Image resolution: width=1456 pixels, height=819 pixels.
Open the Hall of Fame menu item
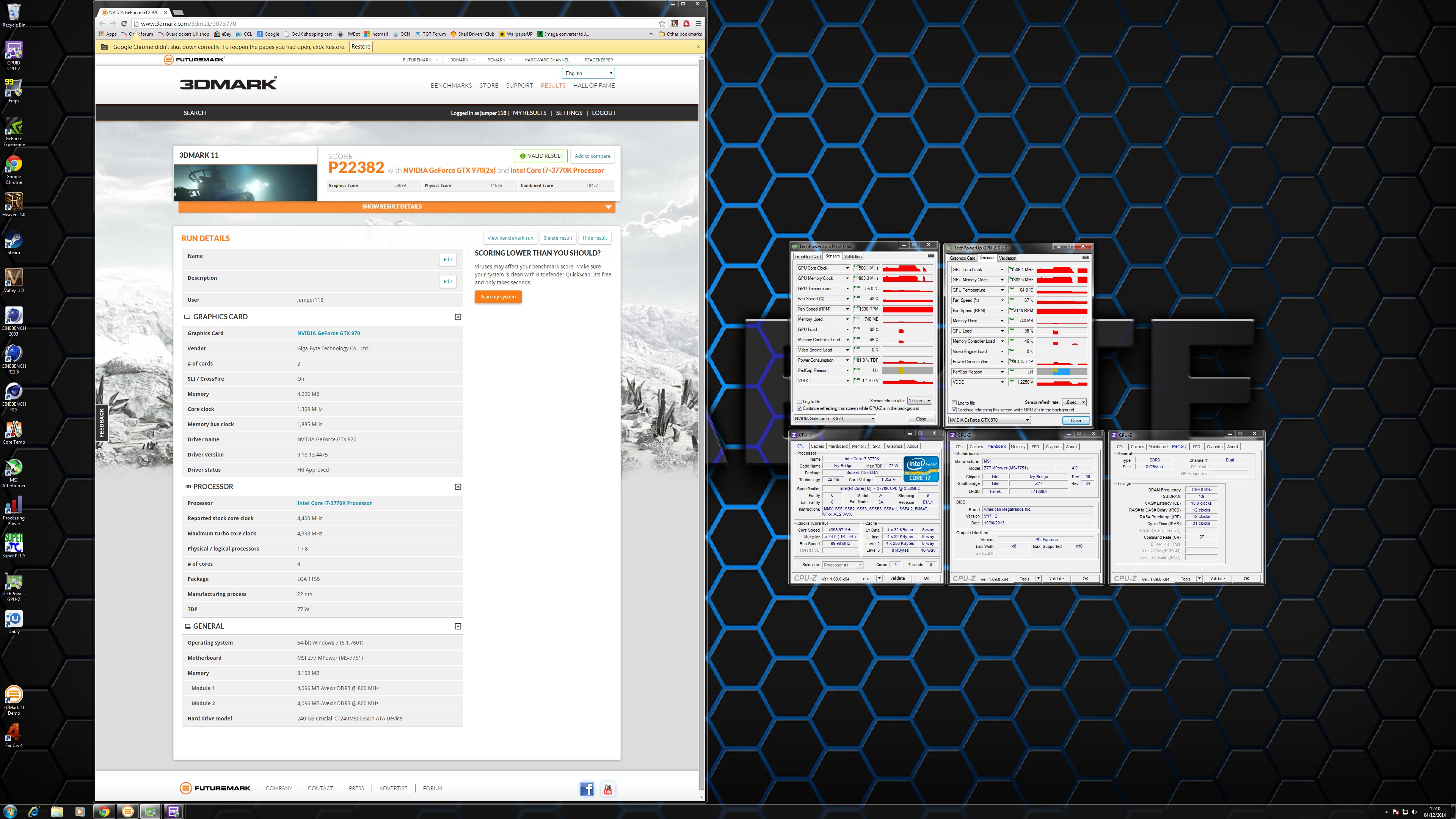(593, 85)
